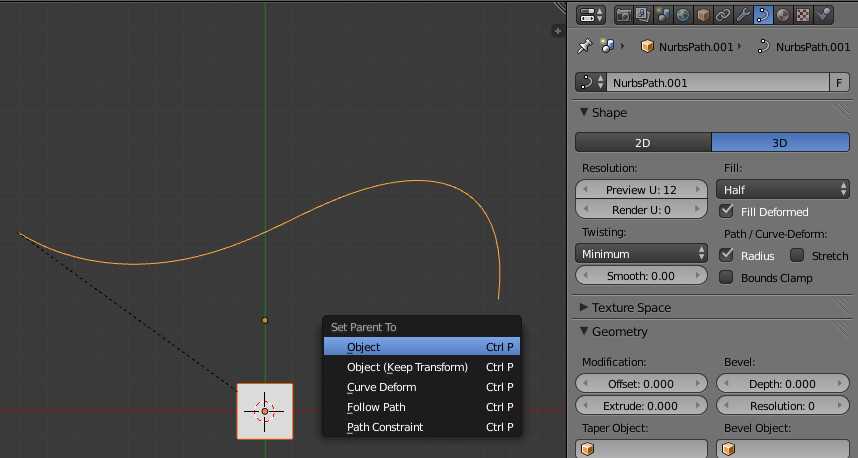Viewport: 858px width, 458px height.
Task: Click the F fake user button
Action: coord(841,83)
